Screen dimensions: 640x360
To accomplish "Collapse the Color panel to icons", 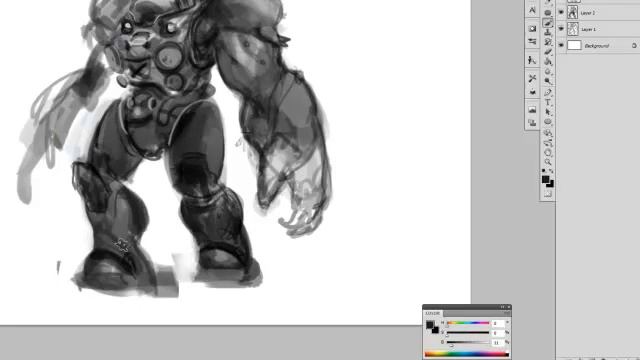I will click(x=502, y=307).
